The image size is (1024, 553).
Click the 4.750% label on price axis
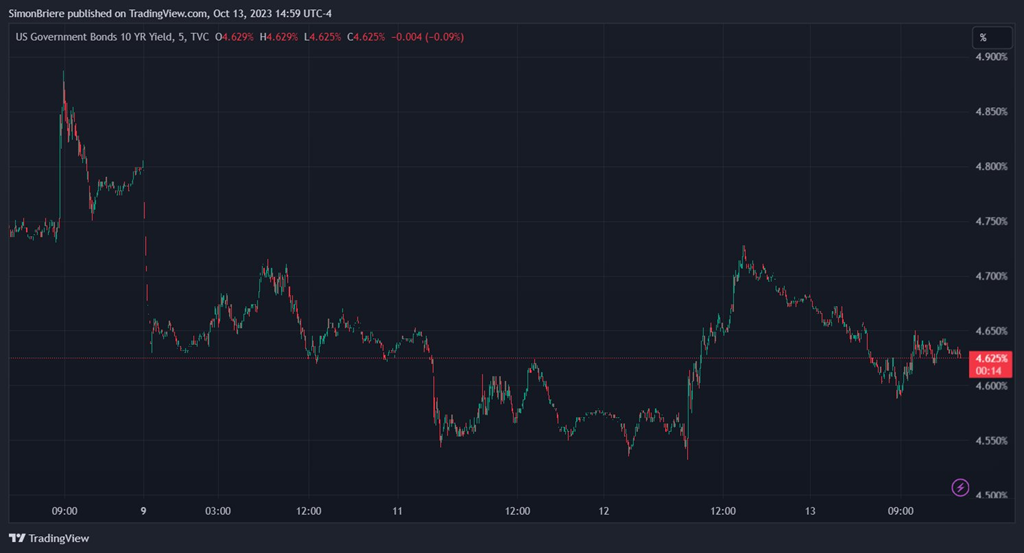[990, 221]
